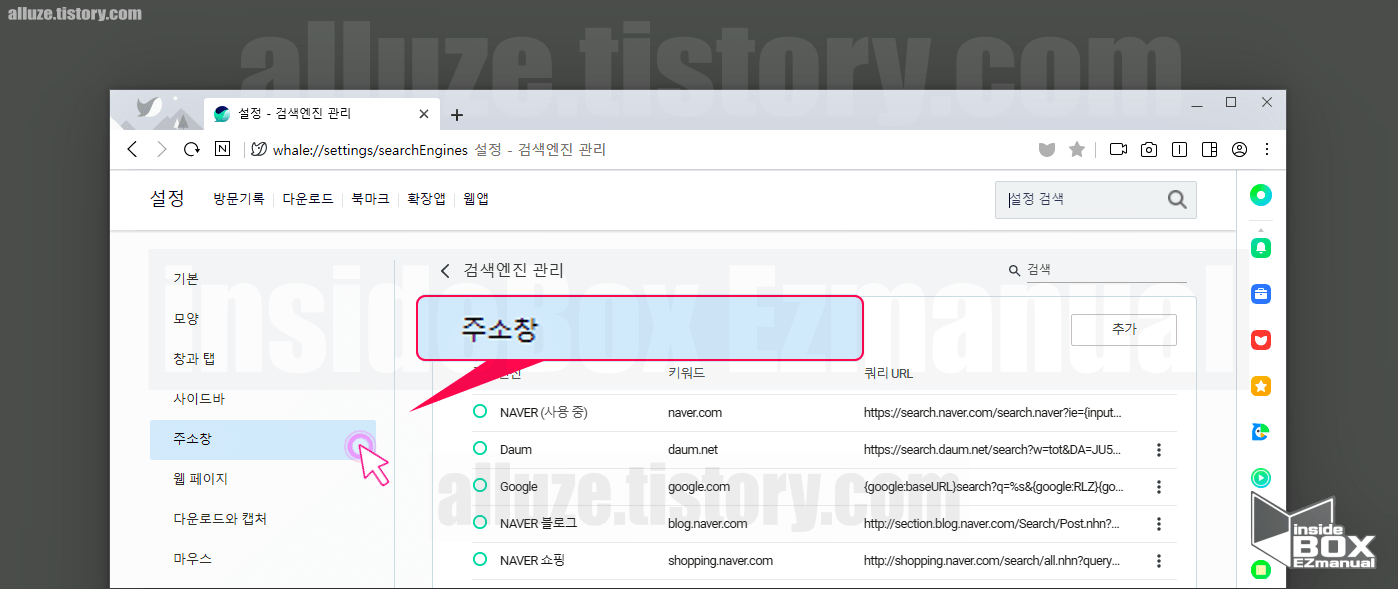Image resolution: width=1398 pixels, height=589 pixels.
Task: Open the 다운로드 settings menu
Action: 307,199
